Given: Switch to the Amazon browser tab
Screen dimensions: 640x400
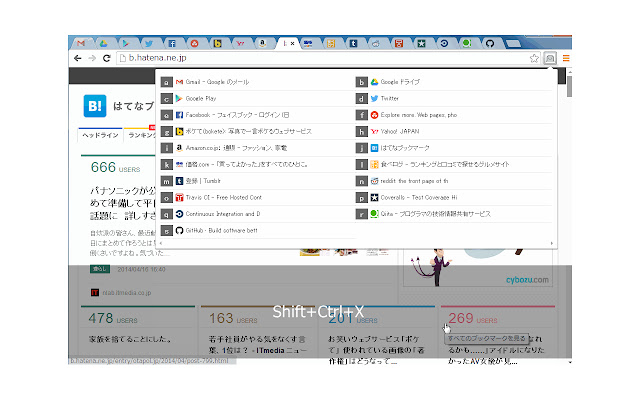Looking at the screenshot, I should [262, 43].
